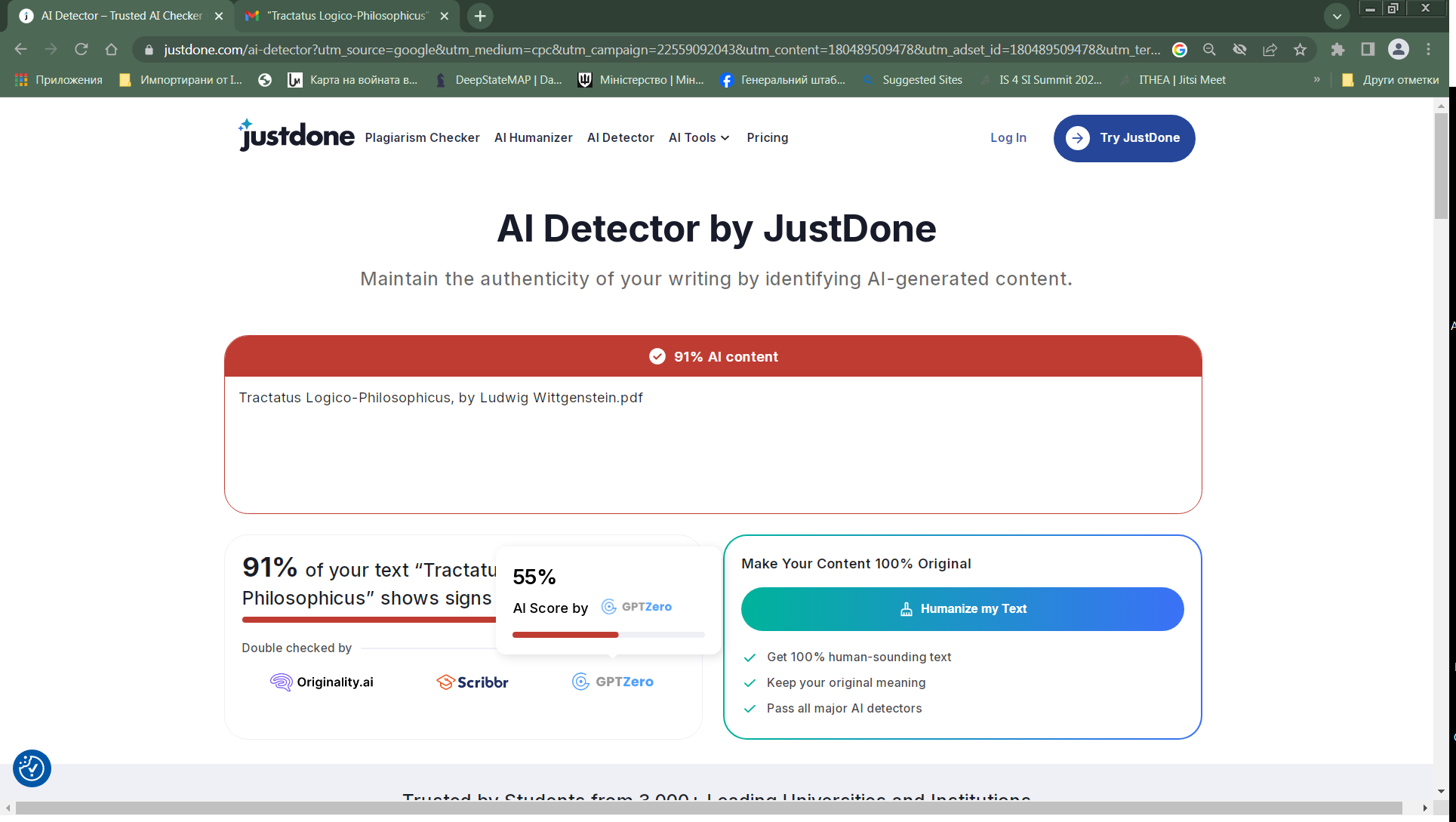Expand the AI Tools dropdown menu
Viewport: 1456px width, 822px height.
[699, 137]
